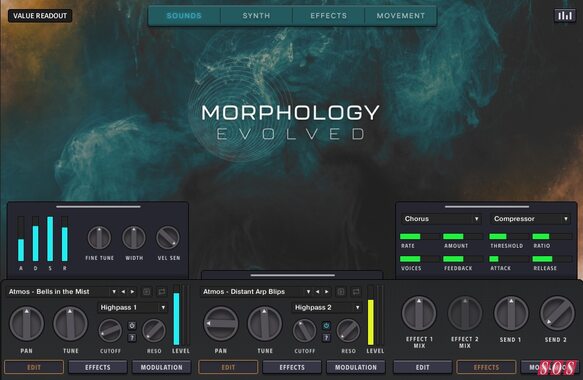Switch to the Movement tab
The width and height of the screenshot is (583, 380).
tap(401, 16)
